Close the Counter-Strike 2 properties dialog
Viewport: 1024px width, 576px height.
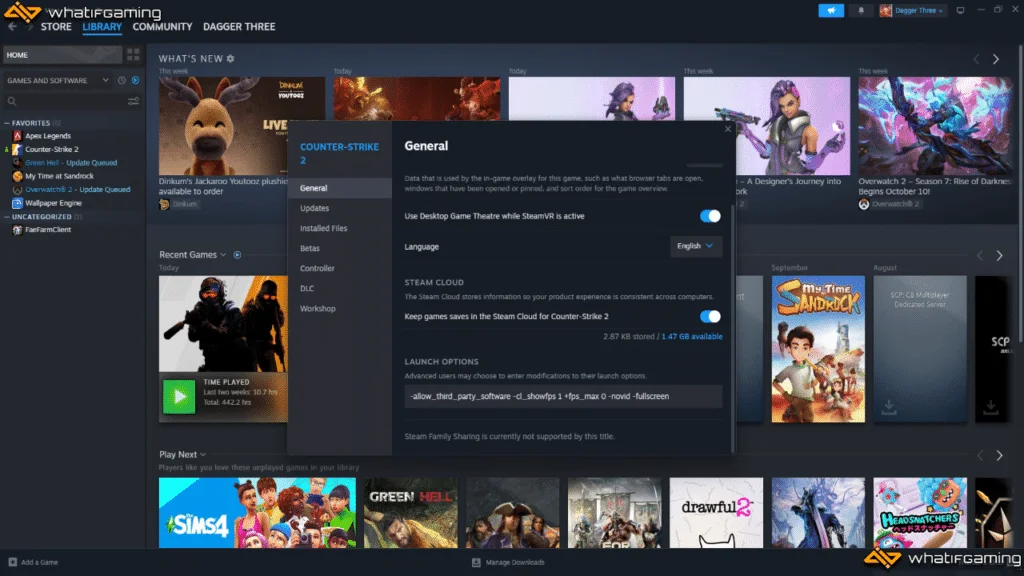pos(727,129)
